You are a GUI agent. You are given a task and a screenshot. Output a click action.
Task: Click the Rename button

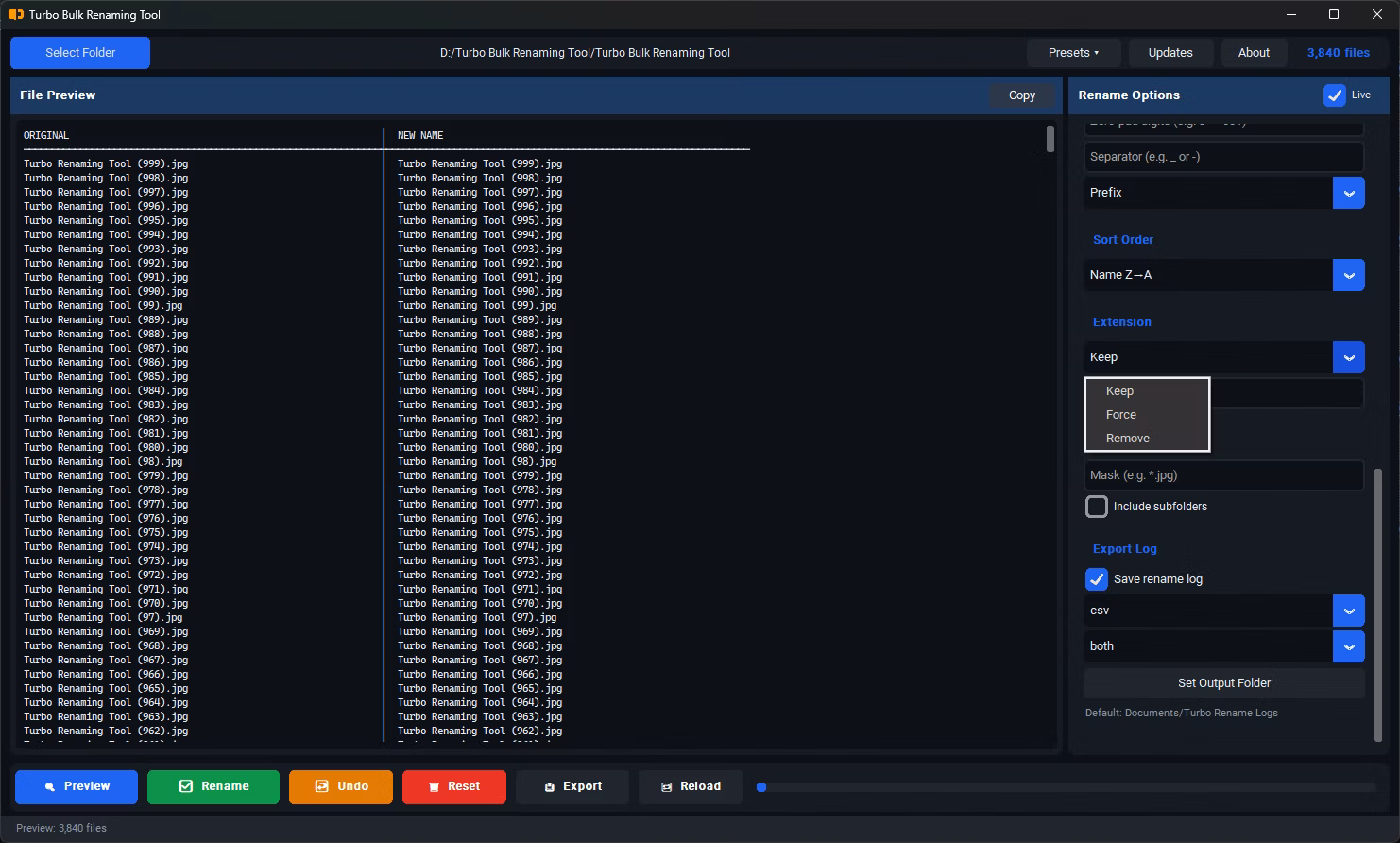pos(213,786)
